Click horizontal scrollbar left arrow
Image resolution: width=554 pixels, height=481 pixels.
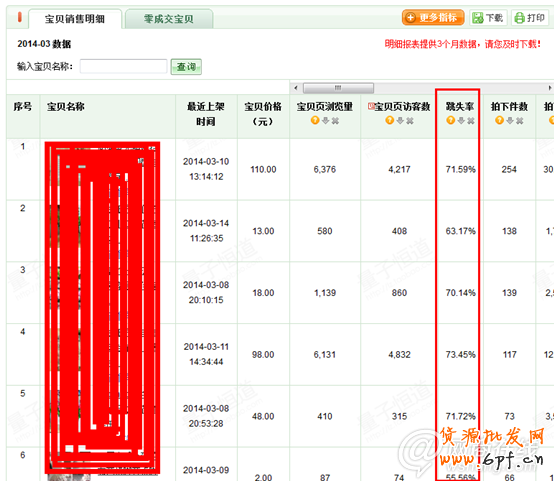[296, 88]
